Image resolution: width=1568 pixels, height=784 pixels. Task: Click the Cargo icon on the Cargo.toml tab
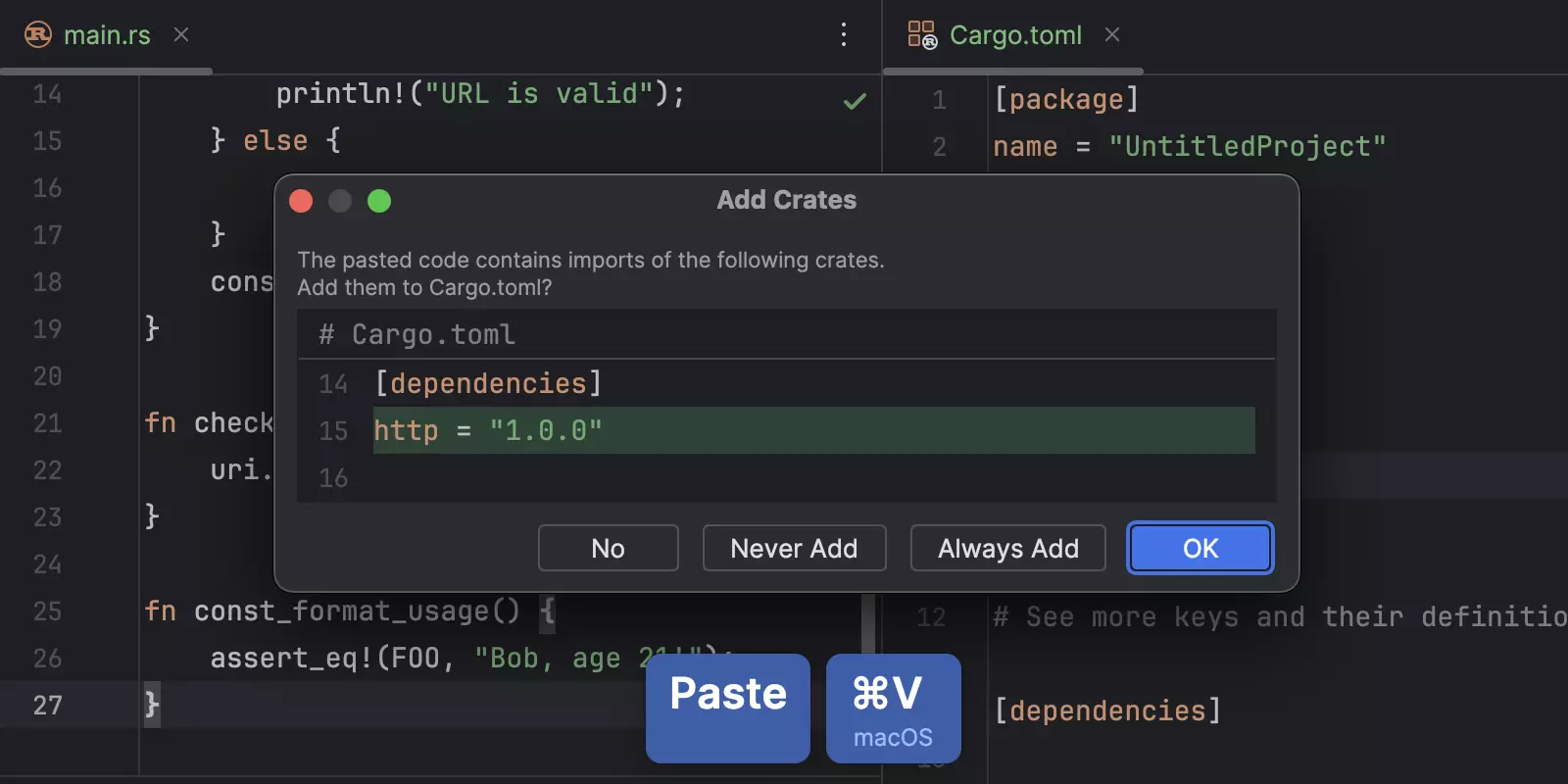[x=921, y=35]
